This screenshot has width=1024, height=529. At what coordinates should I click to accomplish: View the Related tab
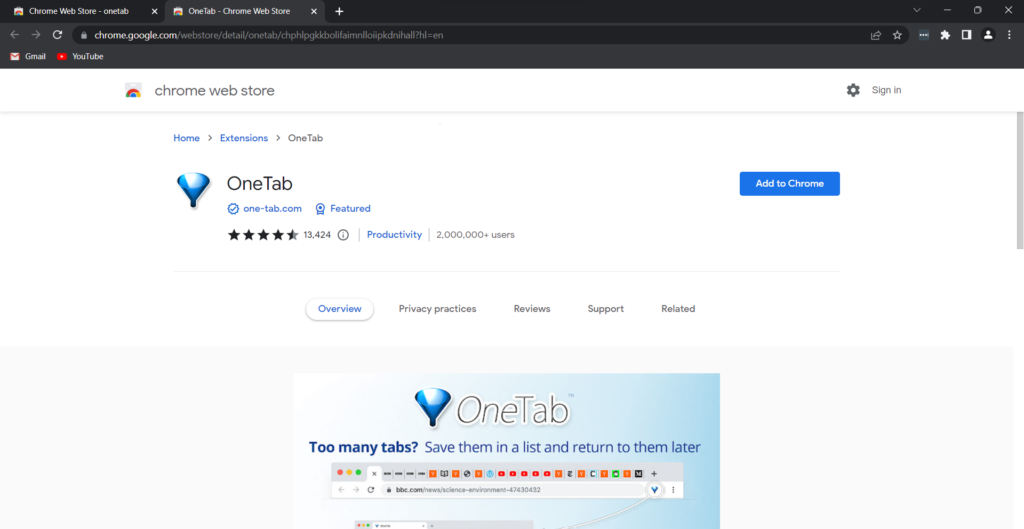click(678, 309)
